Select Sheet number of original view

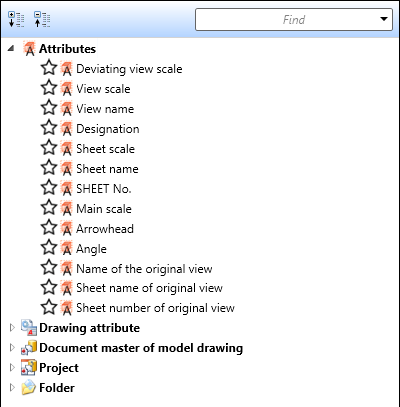155,308
